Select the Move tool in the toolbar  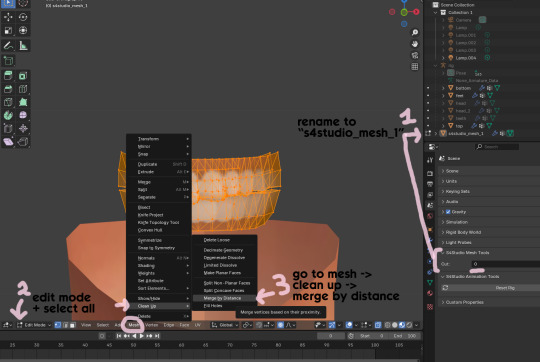[x=8, y=17]
